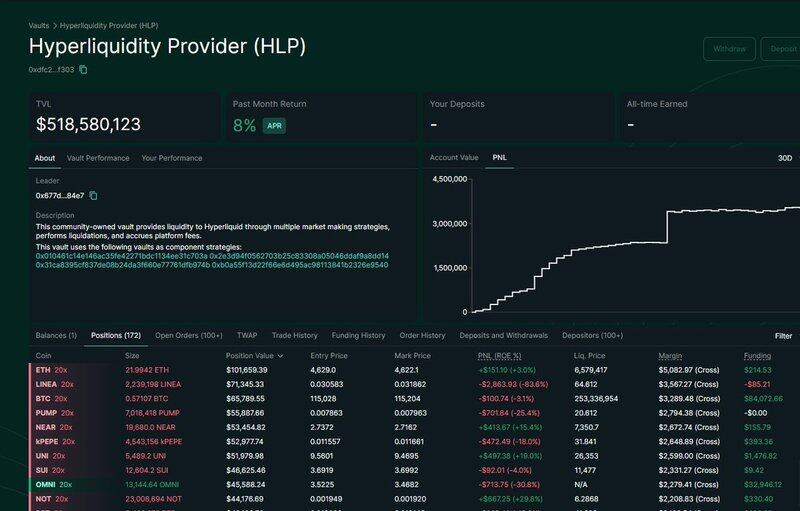Click the PNL (ROE %) column header

click(x=499, y=356)
